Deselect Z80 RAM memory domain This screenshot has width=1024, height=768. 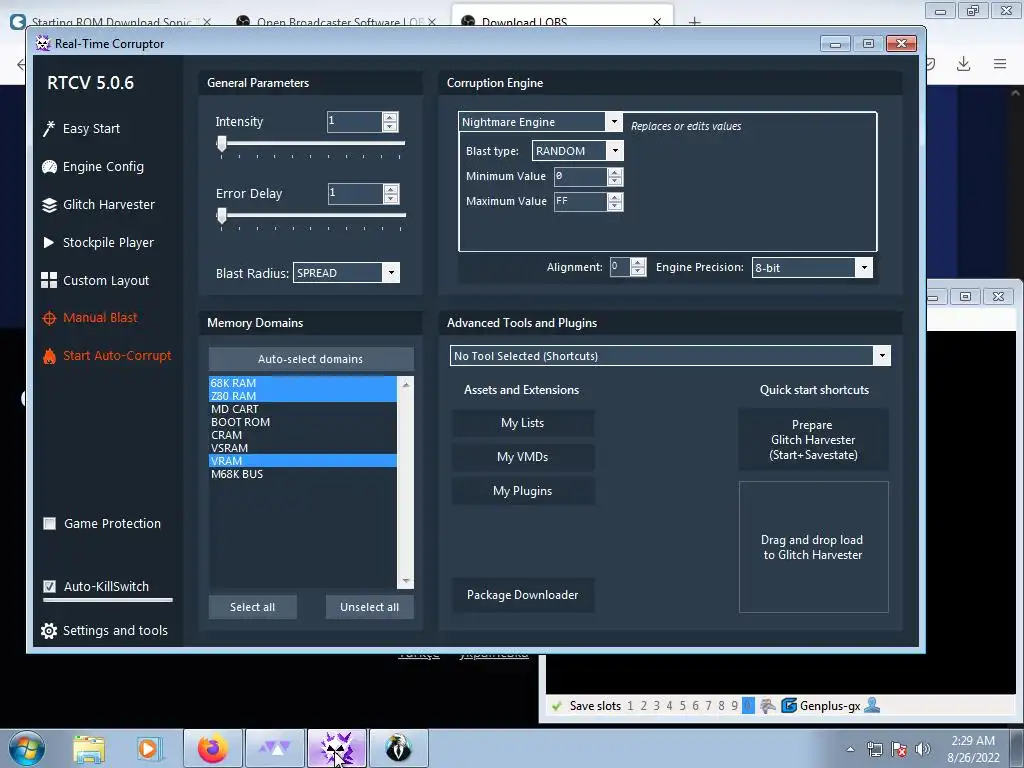[302, 396]
